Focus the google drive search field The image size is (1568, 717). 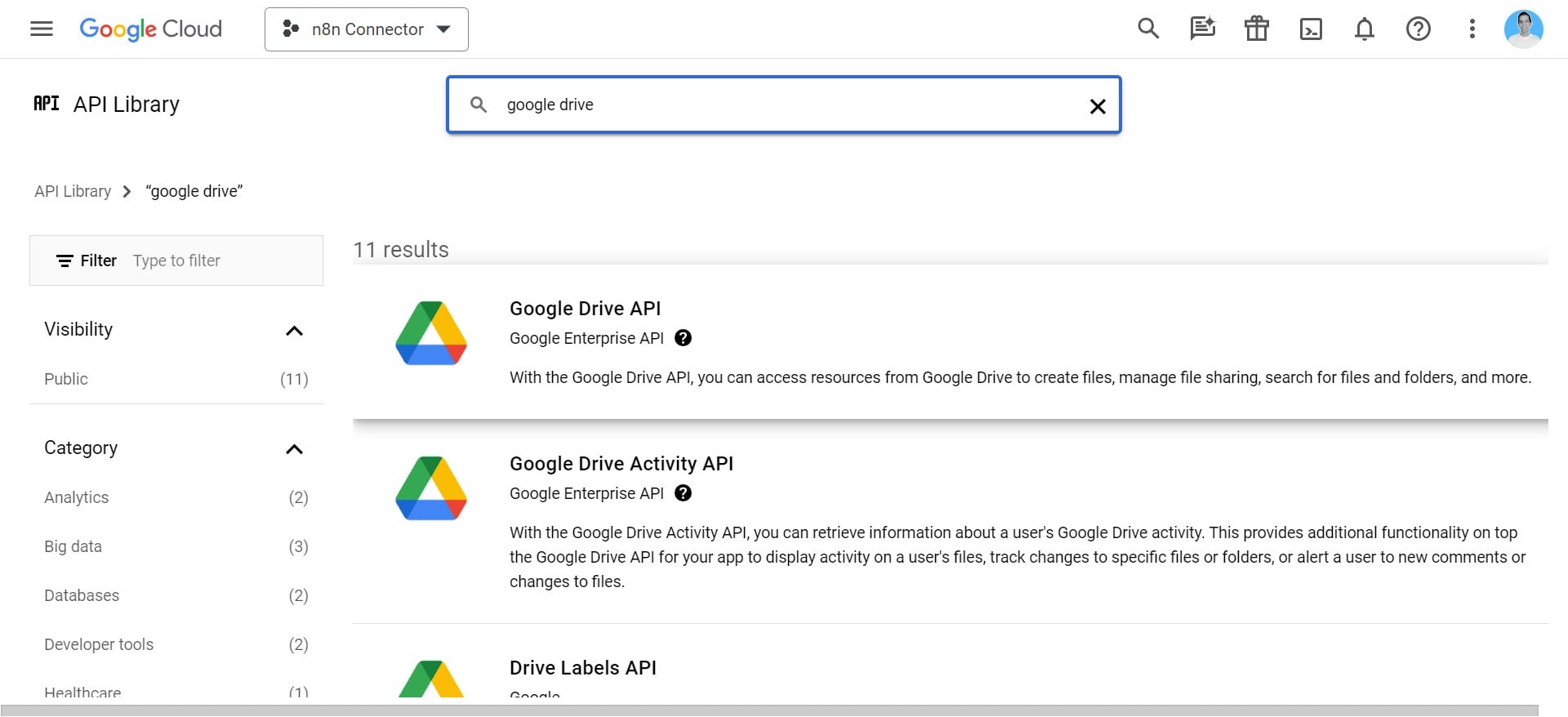pyautogui.click(x=784, y=105)
